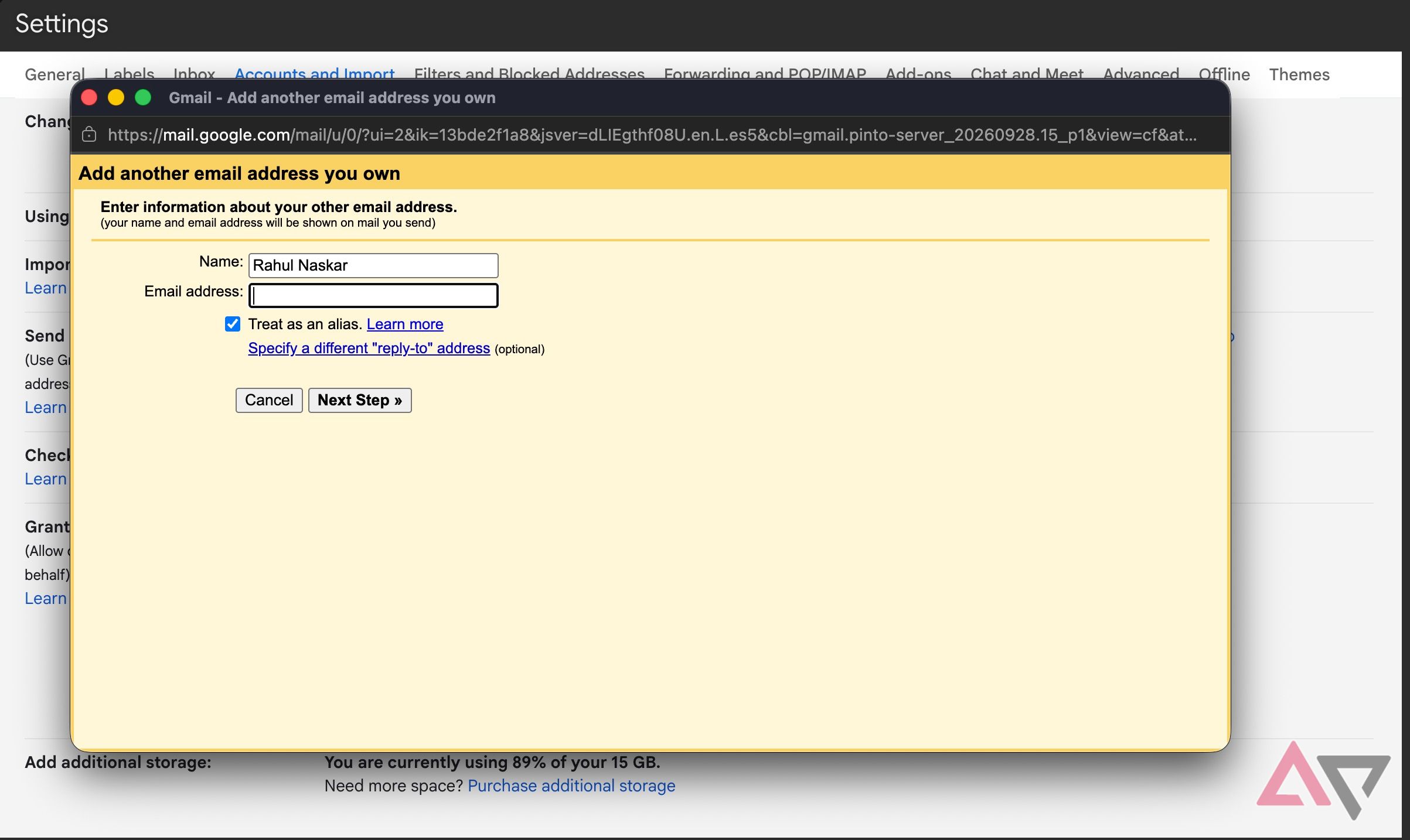Click Learn link under Grant access section

click(46, 598)
